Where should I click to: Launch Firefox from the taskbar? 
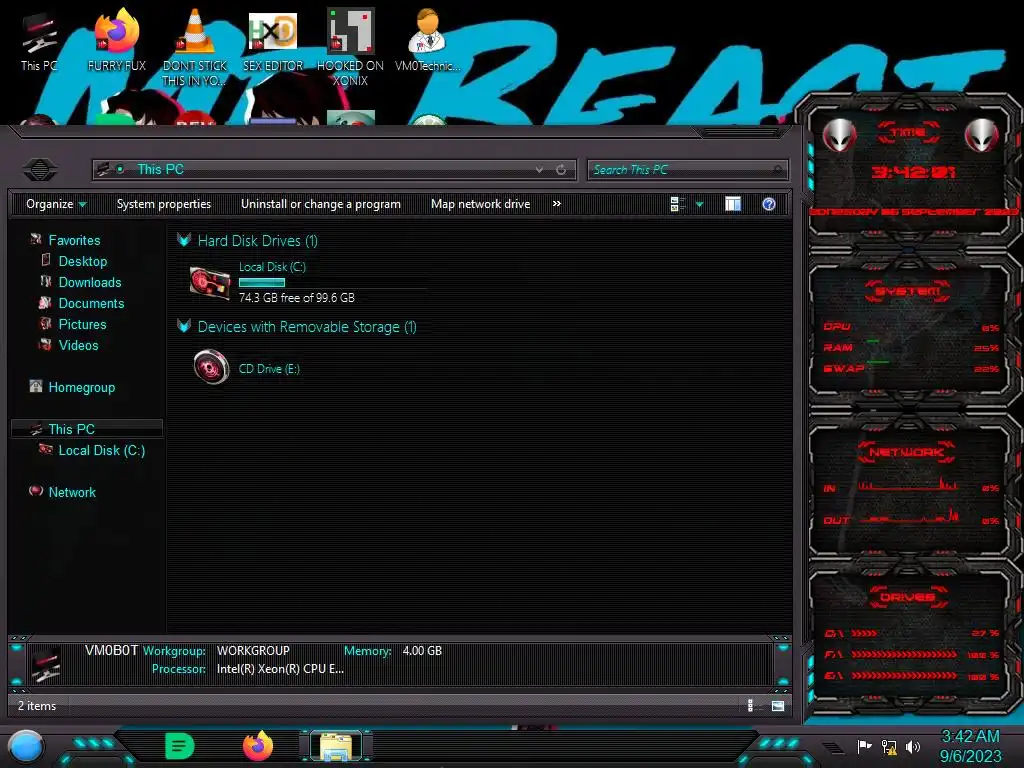(258, 746)
